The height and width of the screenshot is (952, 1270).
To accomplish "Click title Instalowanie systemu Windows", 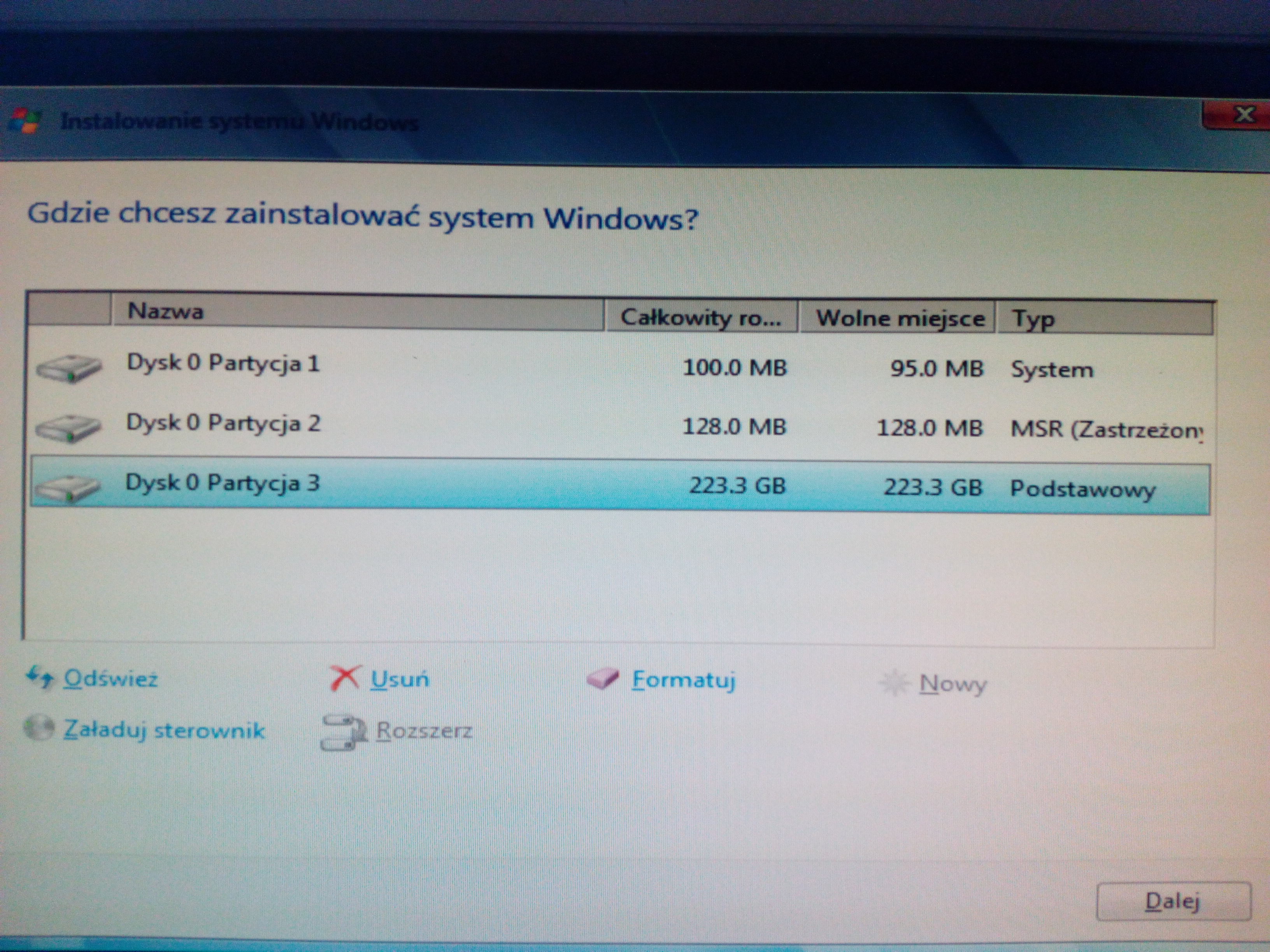I will [239, 122].
